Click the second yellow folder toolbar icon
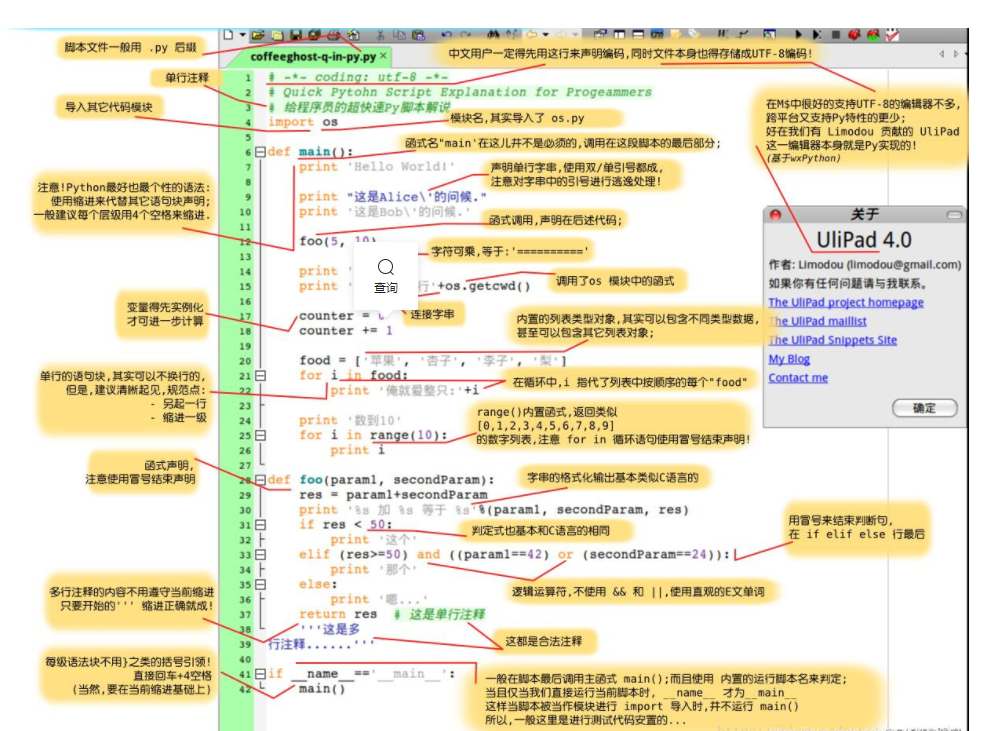The height and width of the screenshot is (731, 982). [x=277, y=35]
